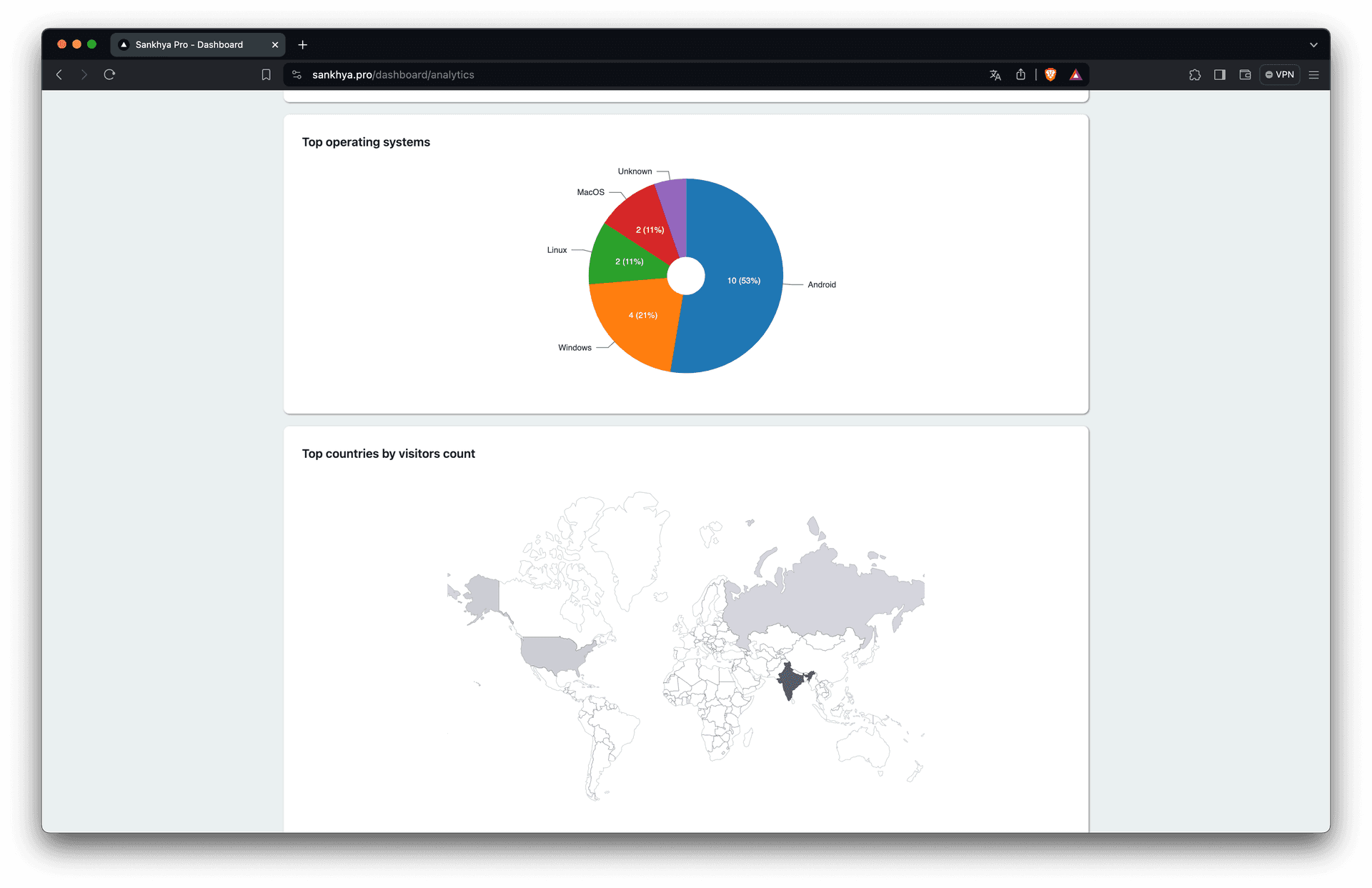1372x888 pixels.
Task: Open a new tab with plus
Action: 303,45
